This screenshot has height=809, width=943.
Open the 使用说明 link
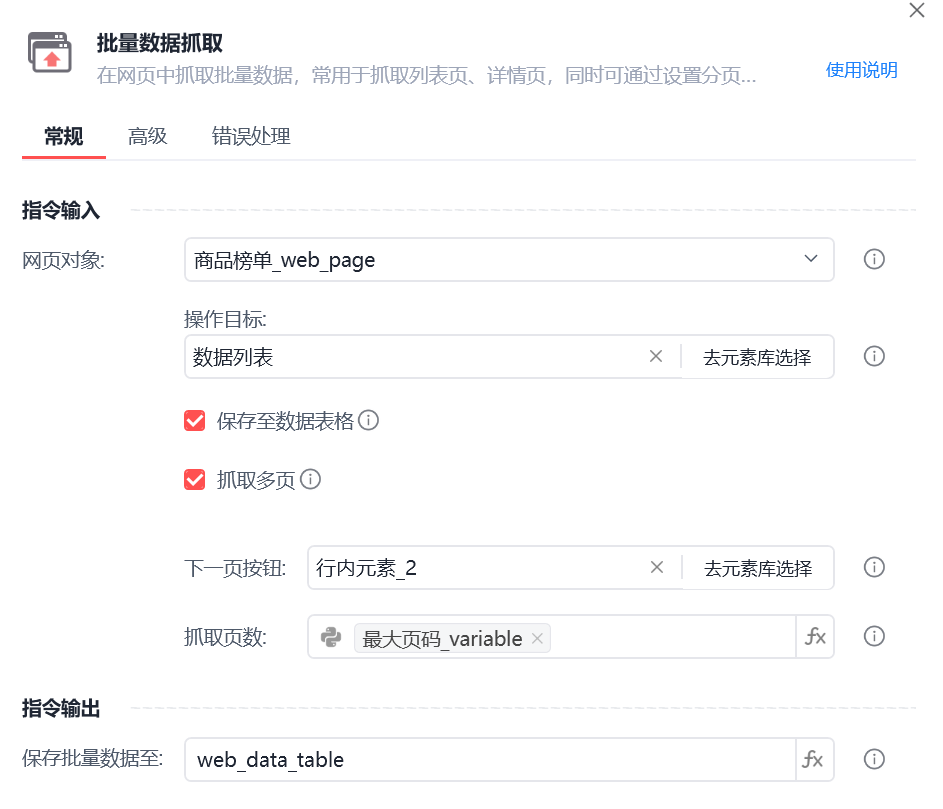coord(861,70)
